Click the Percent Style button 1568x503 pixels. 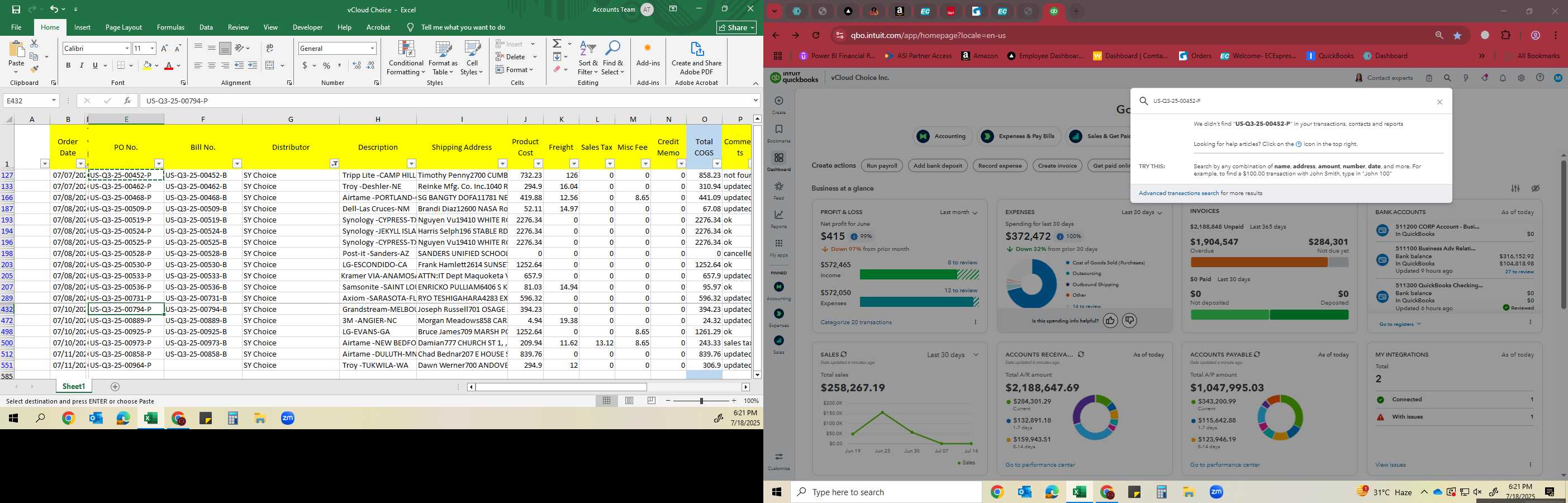(327, 66)
